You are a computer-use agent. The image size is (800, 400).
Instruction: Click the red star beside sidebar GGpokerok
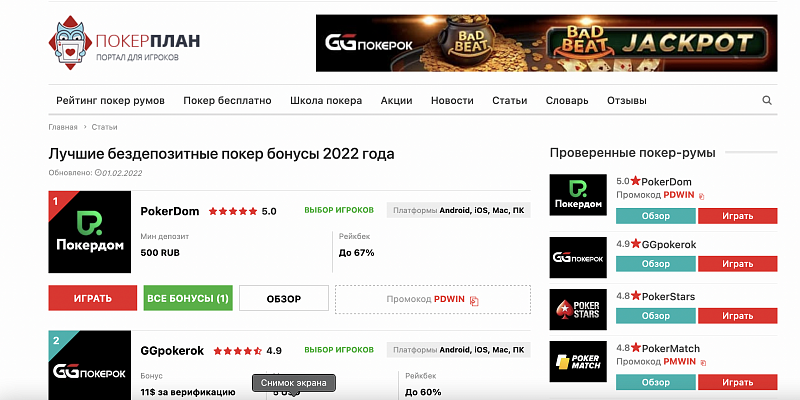635,244
